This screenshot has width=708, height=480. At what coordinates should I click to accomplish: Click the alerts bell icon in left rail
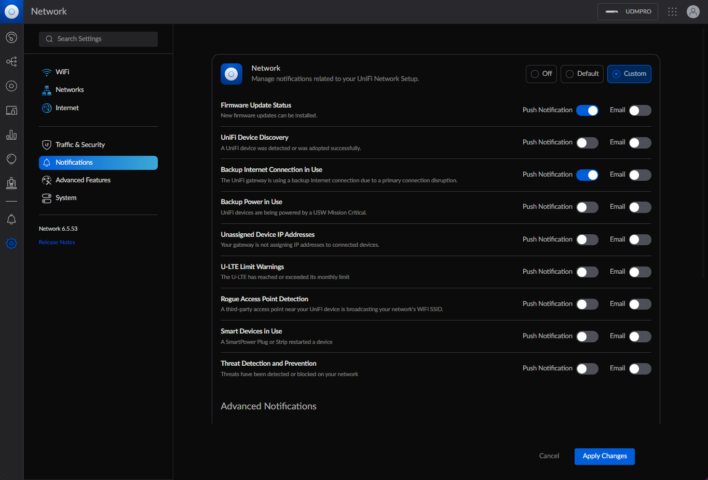pyautogui.click(x=11, y=218)
